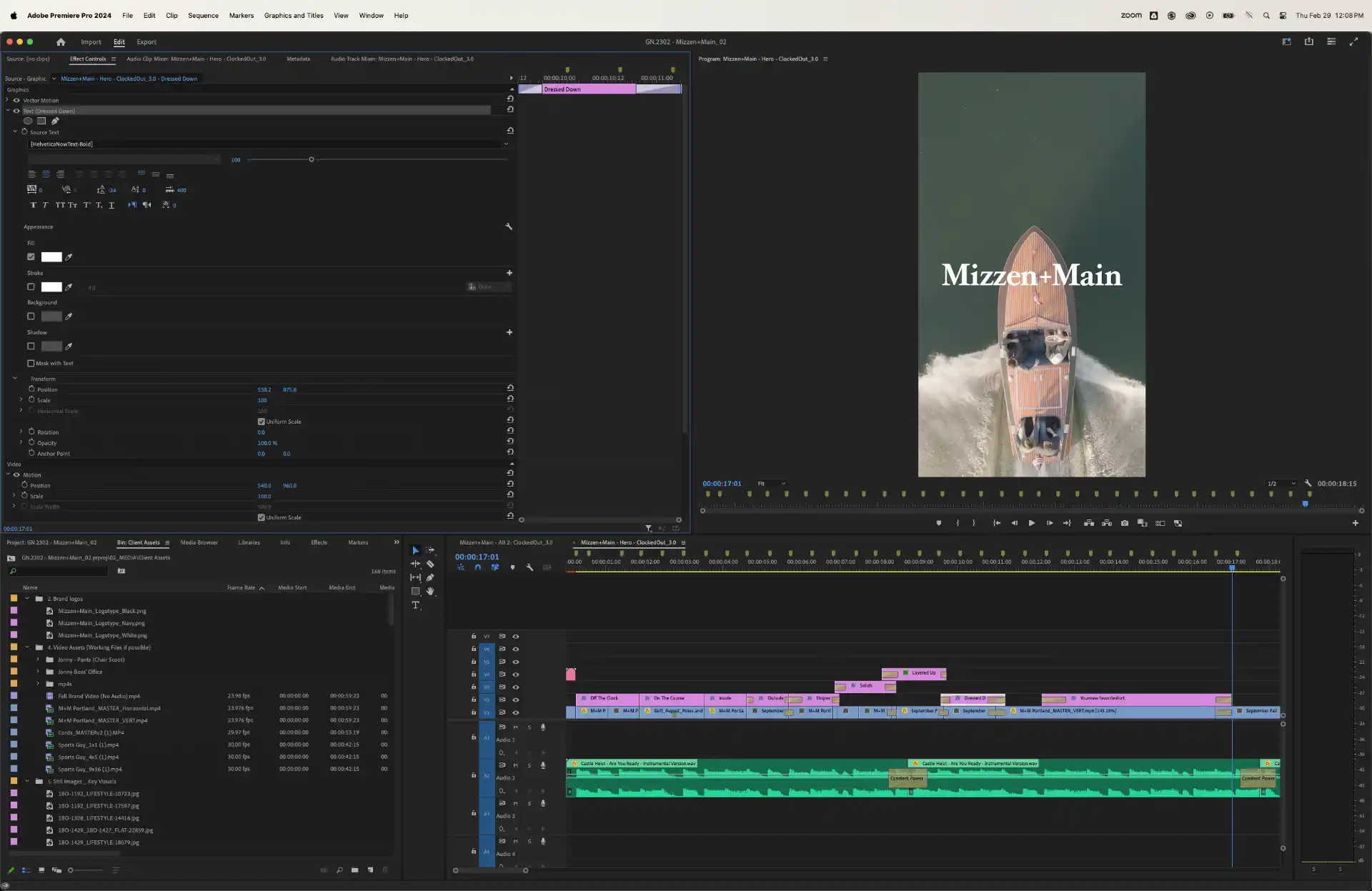
Task: Select the Rectangle tool
Action: (x=415, y=591)
